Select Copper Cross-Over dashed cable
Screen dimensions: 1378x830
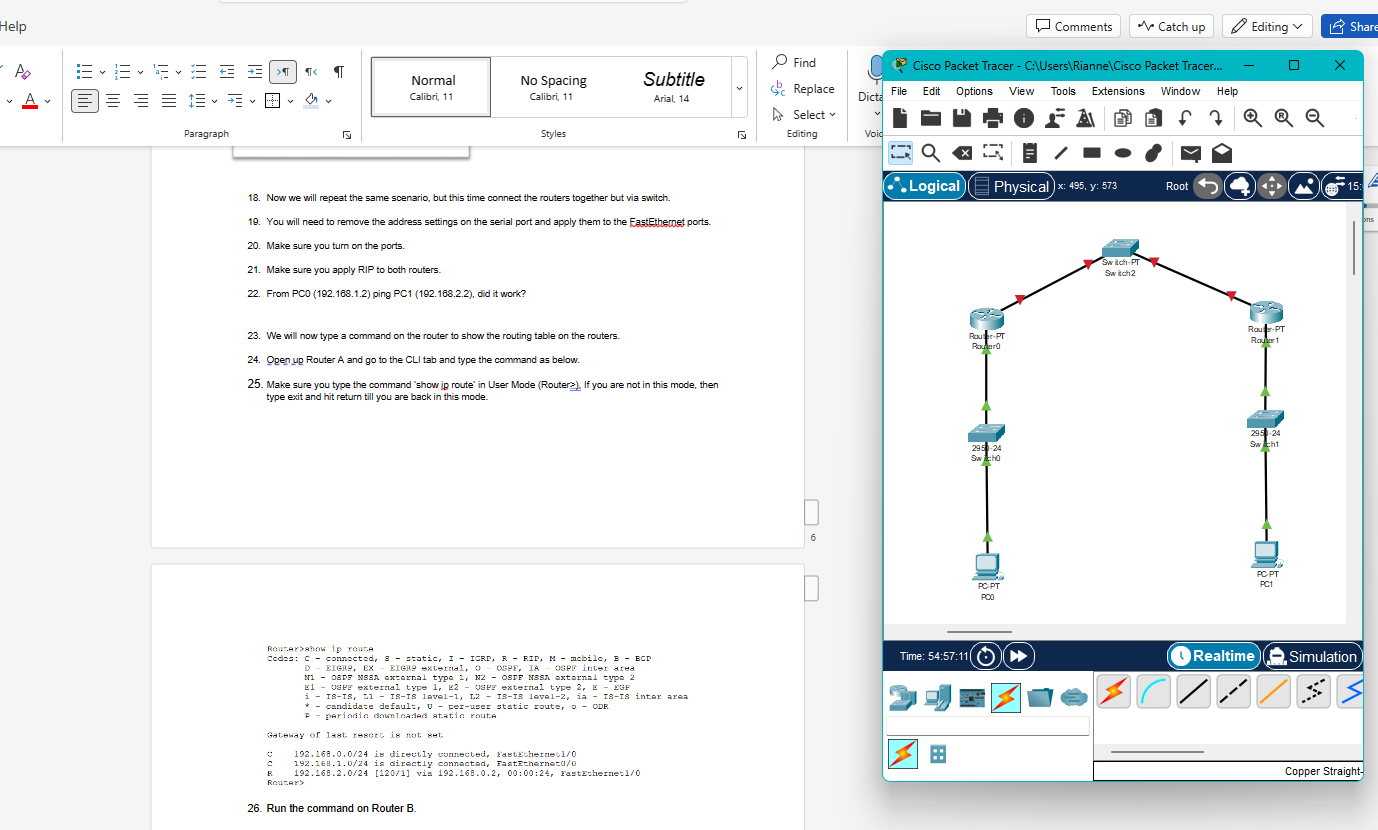1234,691
